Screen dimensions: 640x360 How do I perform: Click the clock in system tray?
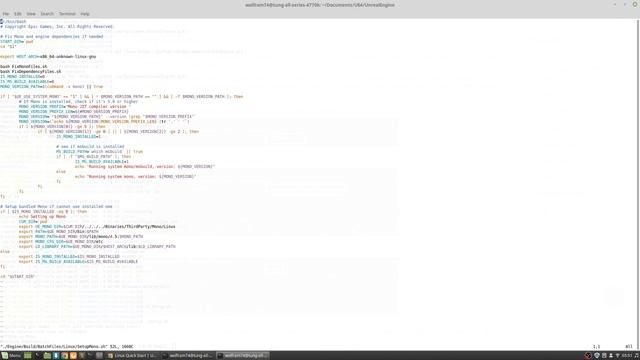[x=627, y=356]
